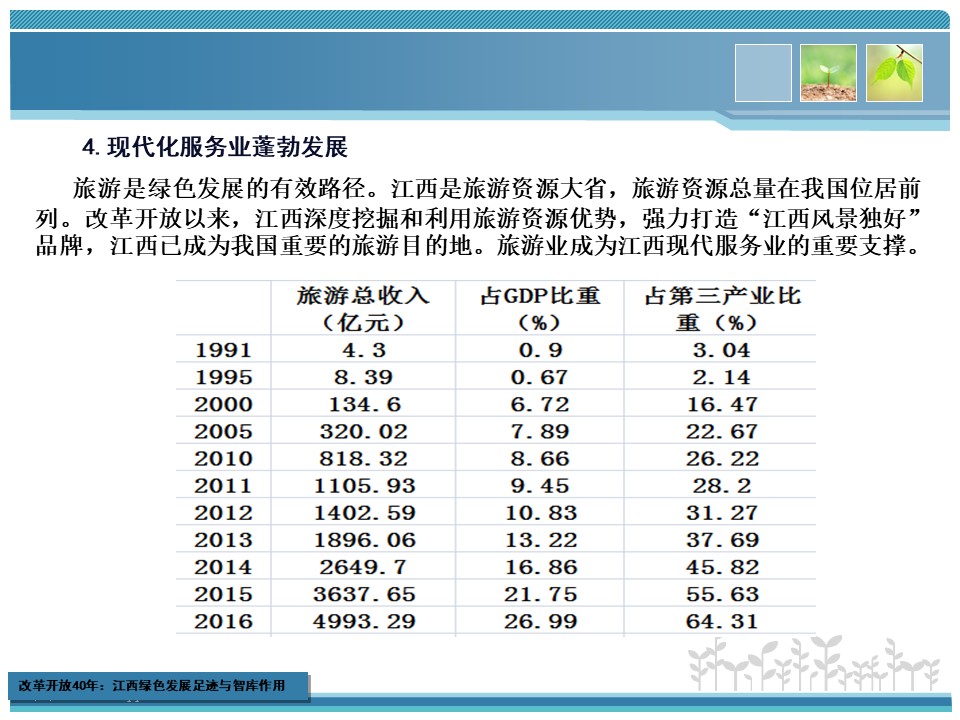
Task: Click paragraph line starting '旅游是绿色发展的有效路径'
Action: (x=497, y=189)
